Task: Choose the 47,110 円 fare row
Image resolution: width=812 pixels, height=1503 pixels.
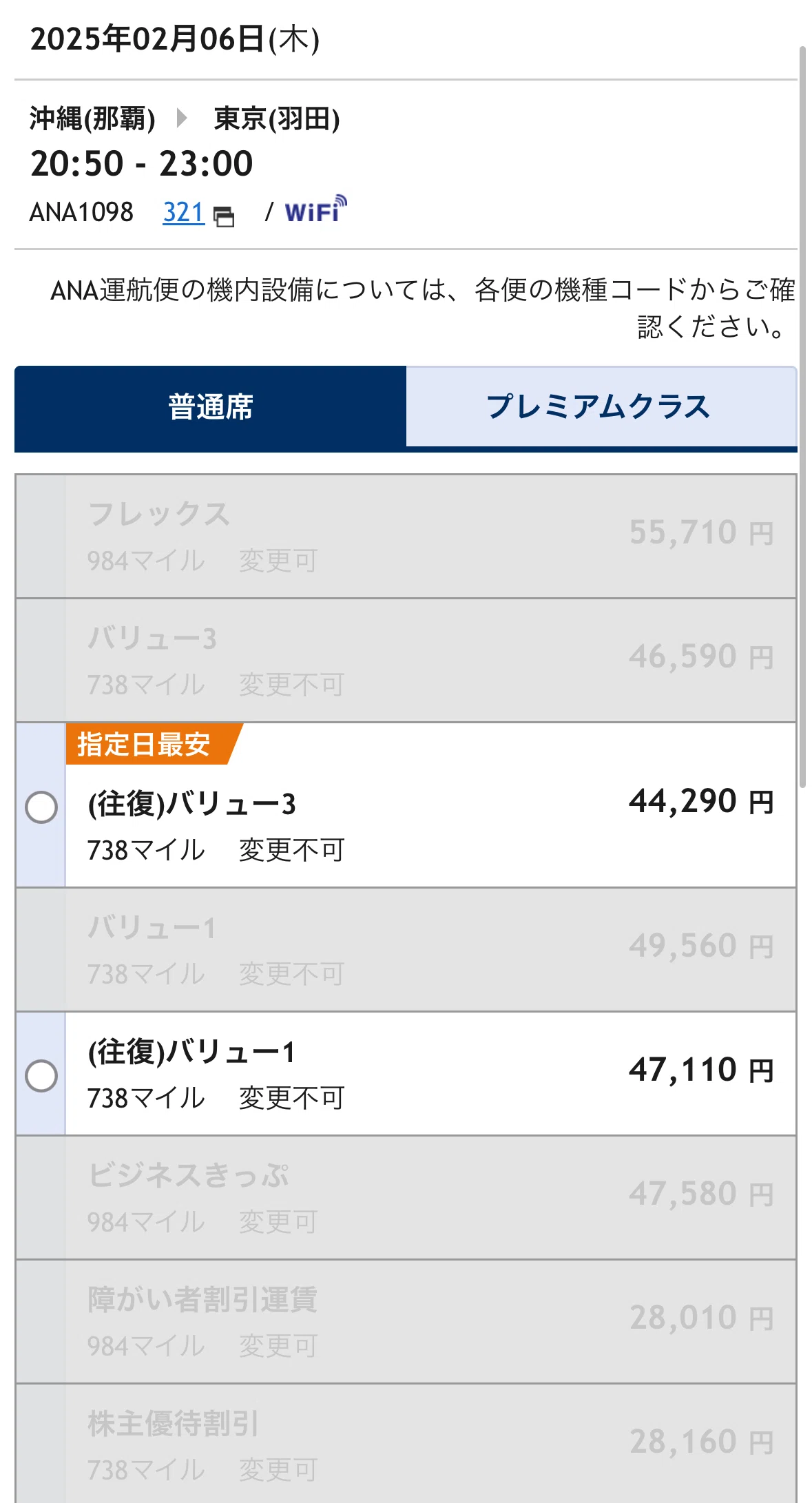Action: (406, 1073)
